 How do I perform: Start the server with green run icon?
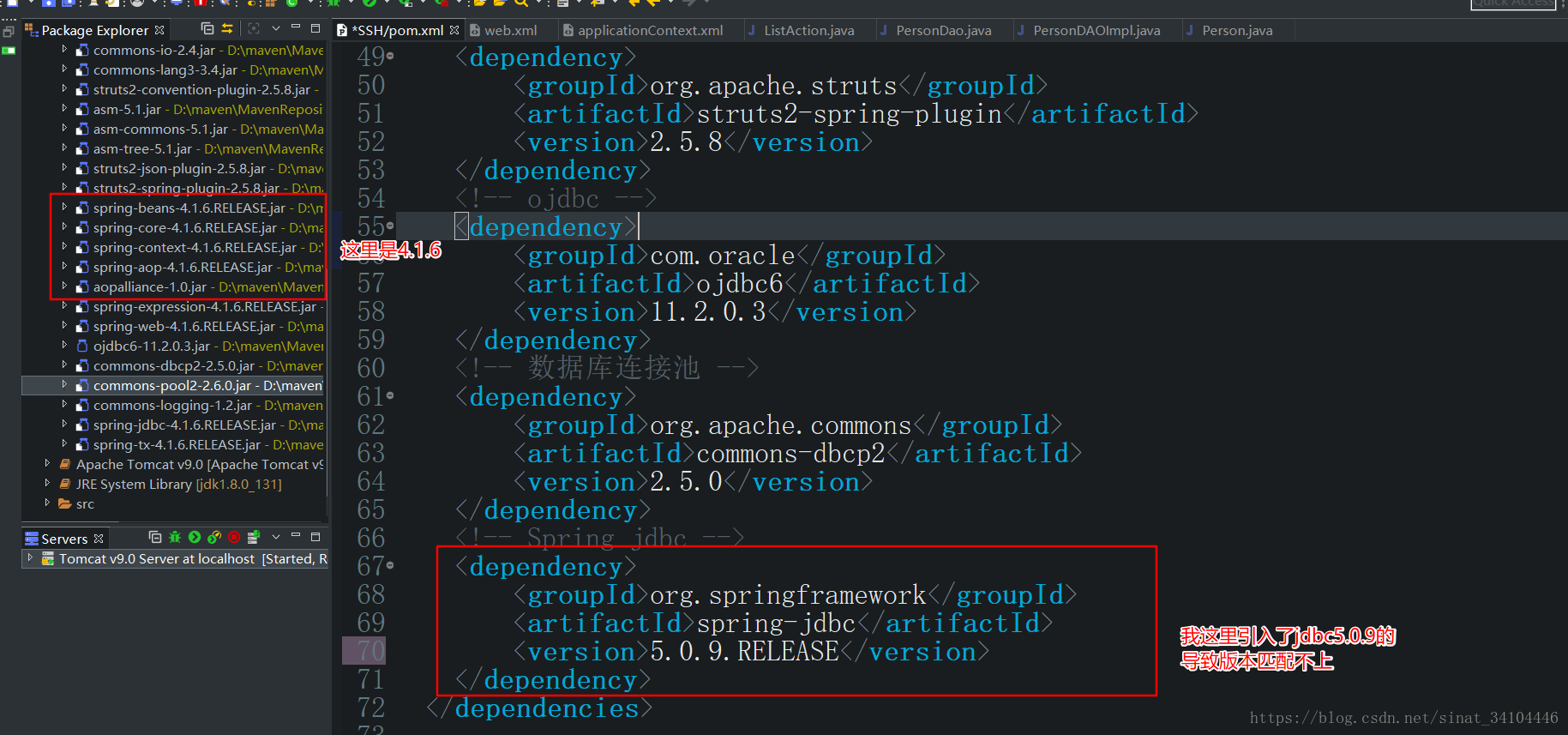click(x=195, y=537)
